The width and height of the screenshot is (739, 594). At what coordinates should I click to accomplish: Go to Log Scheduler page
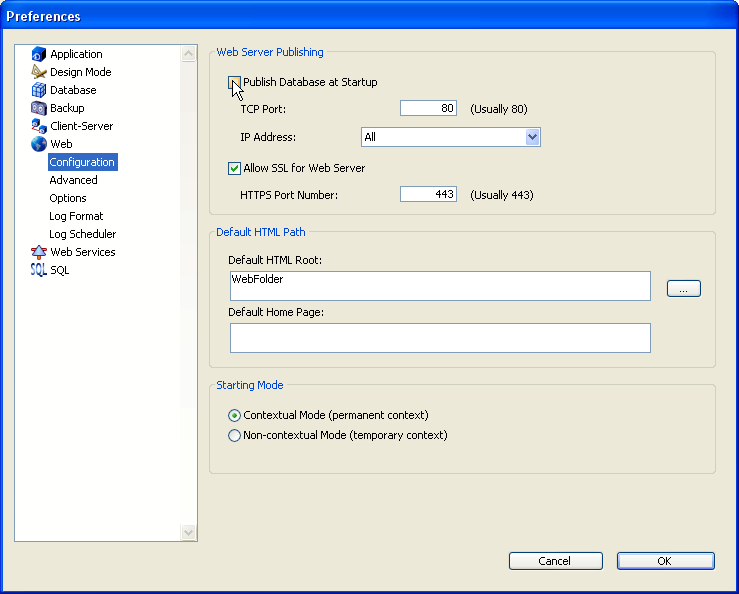pos(82,234)
